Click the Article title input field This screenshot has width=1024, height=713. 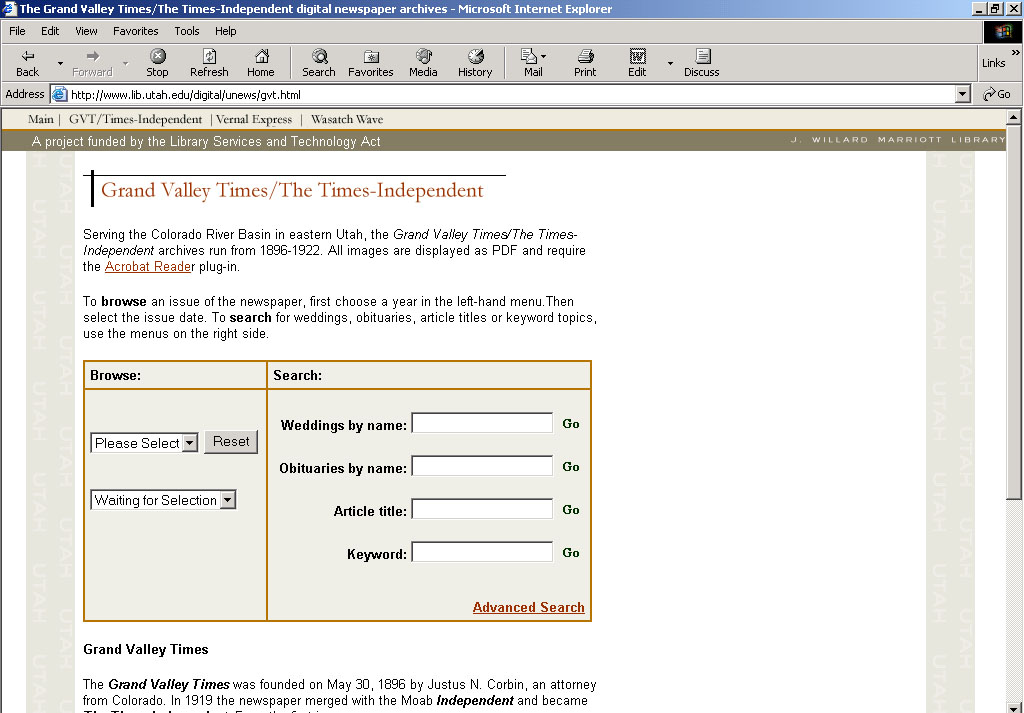click(x=482, y=509)
